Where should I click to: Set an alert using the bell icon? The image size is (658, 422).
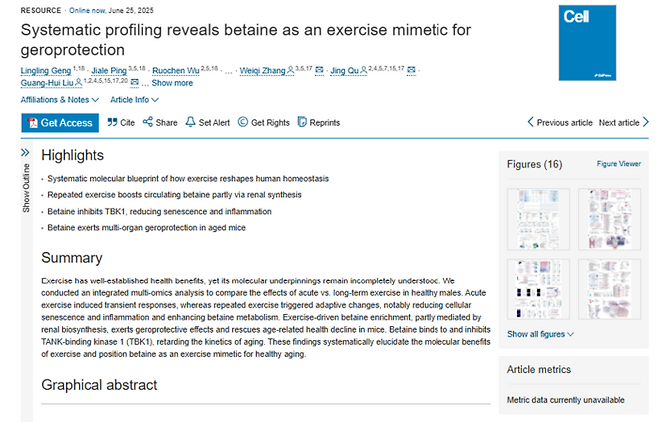[190, 123]
